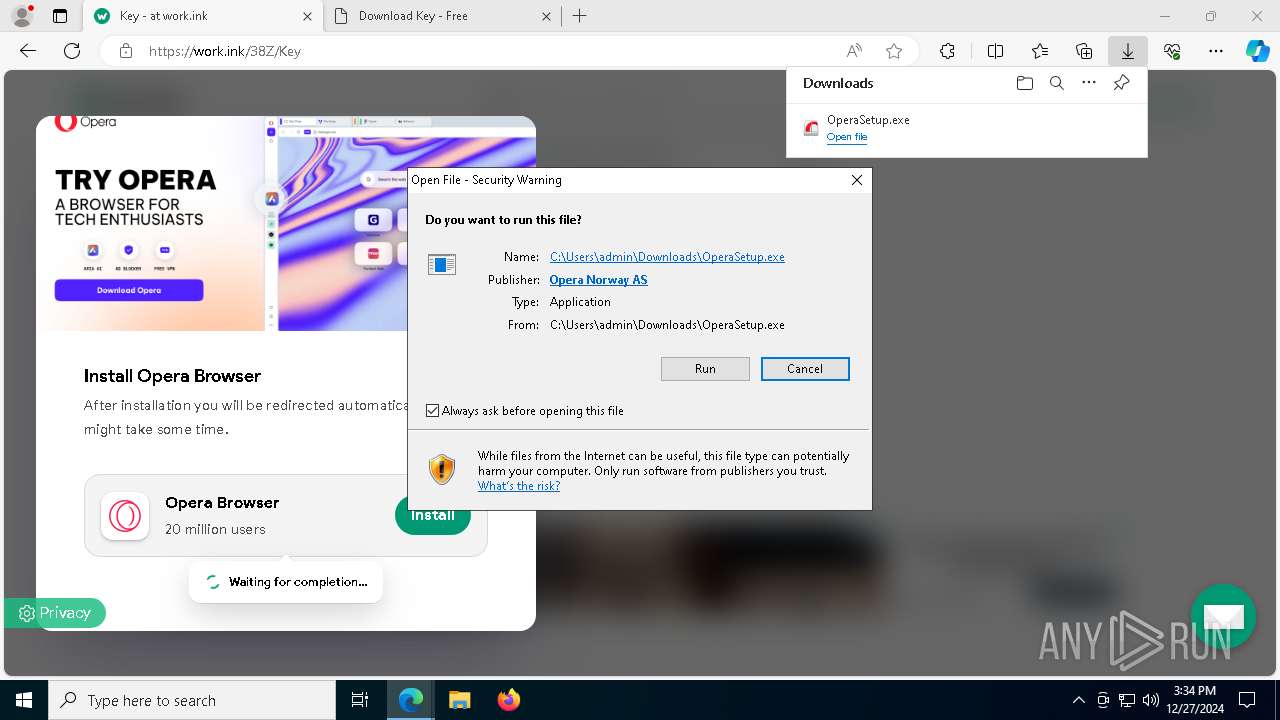Open a new browser tab
The width and height of the screenshot is (1280, 720).
pos(580,16)
